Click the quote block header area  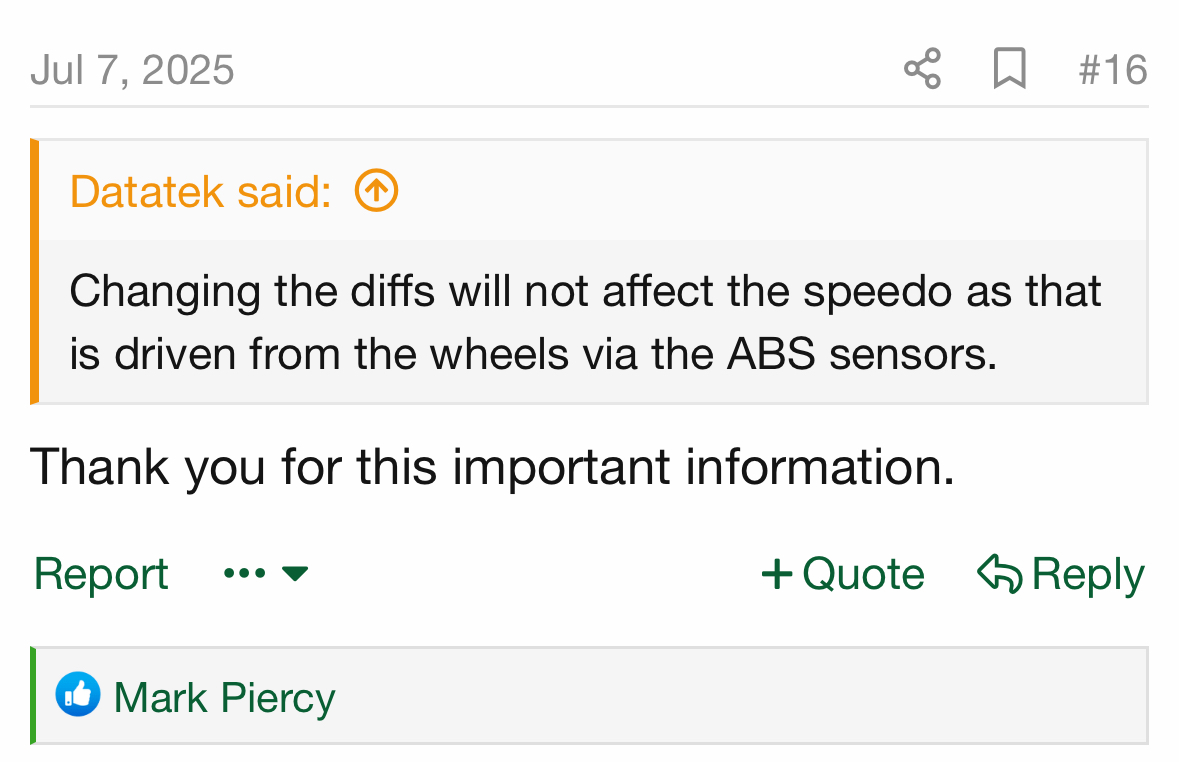[x=593, y=190]
